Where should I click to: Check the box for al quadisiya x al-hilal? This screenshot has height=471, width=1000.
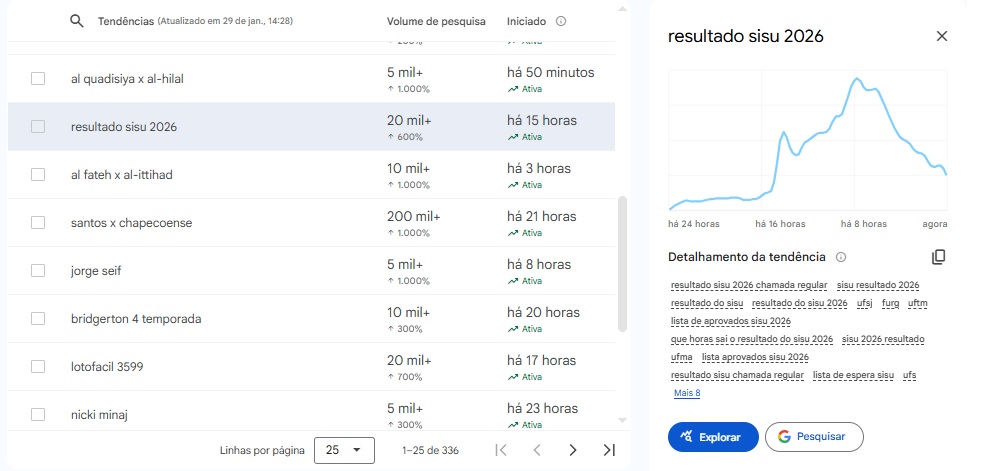(38, 79)
